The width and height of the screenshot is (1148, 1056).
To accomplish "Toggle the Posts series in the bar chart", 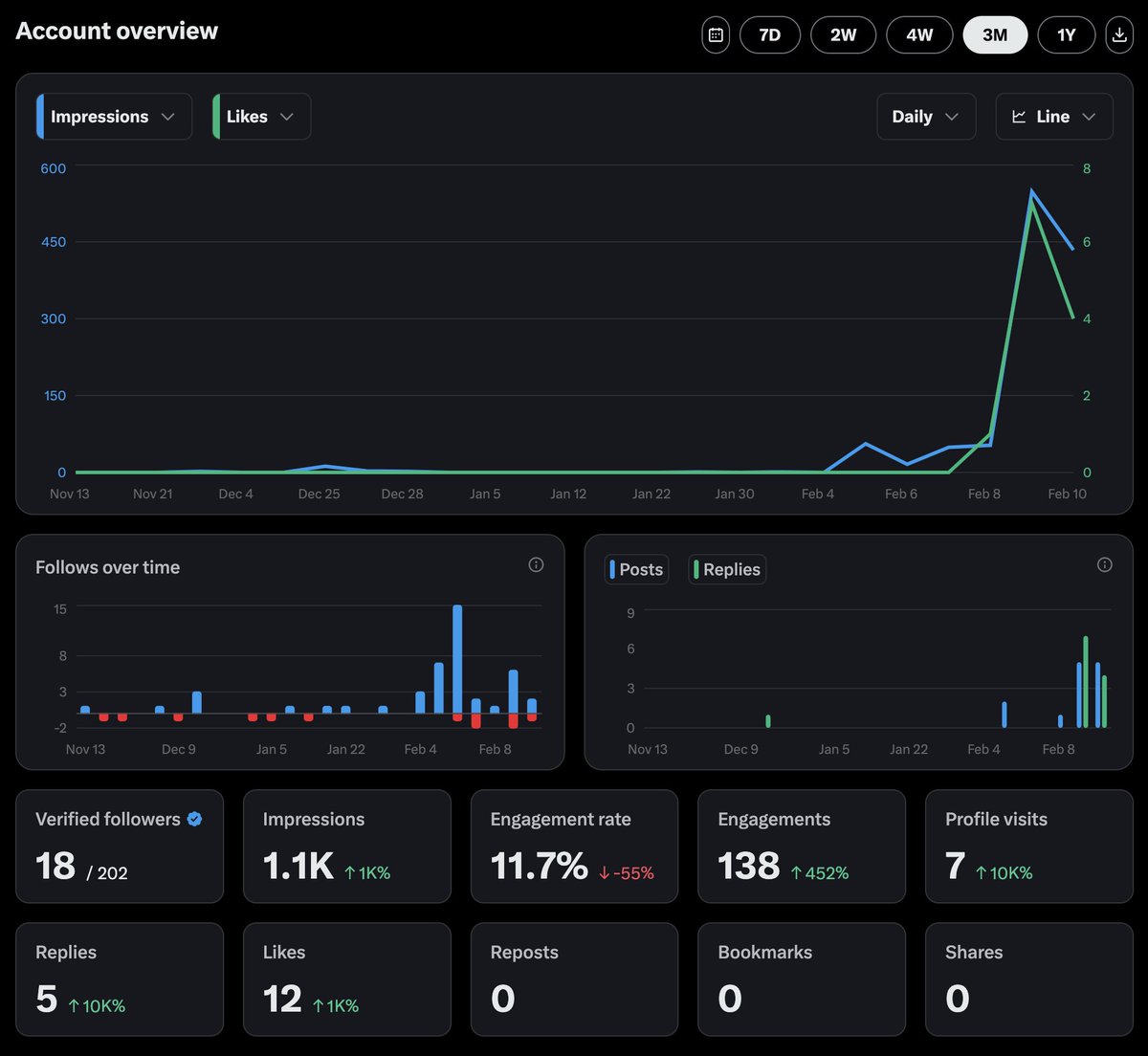I will tap(635, 569).
